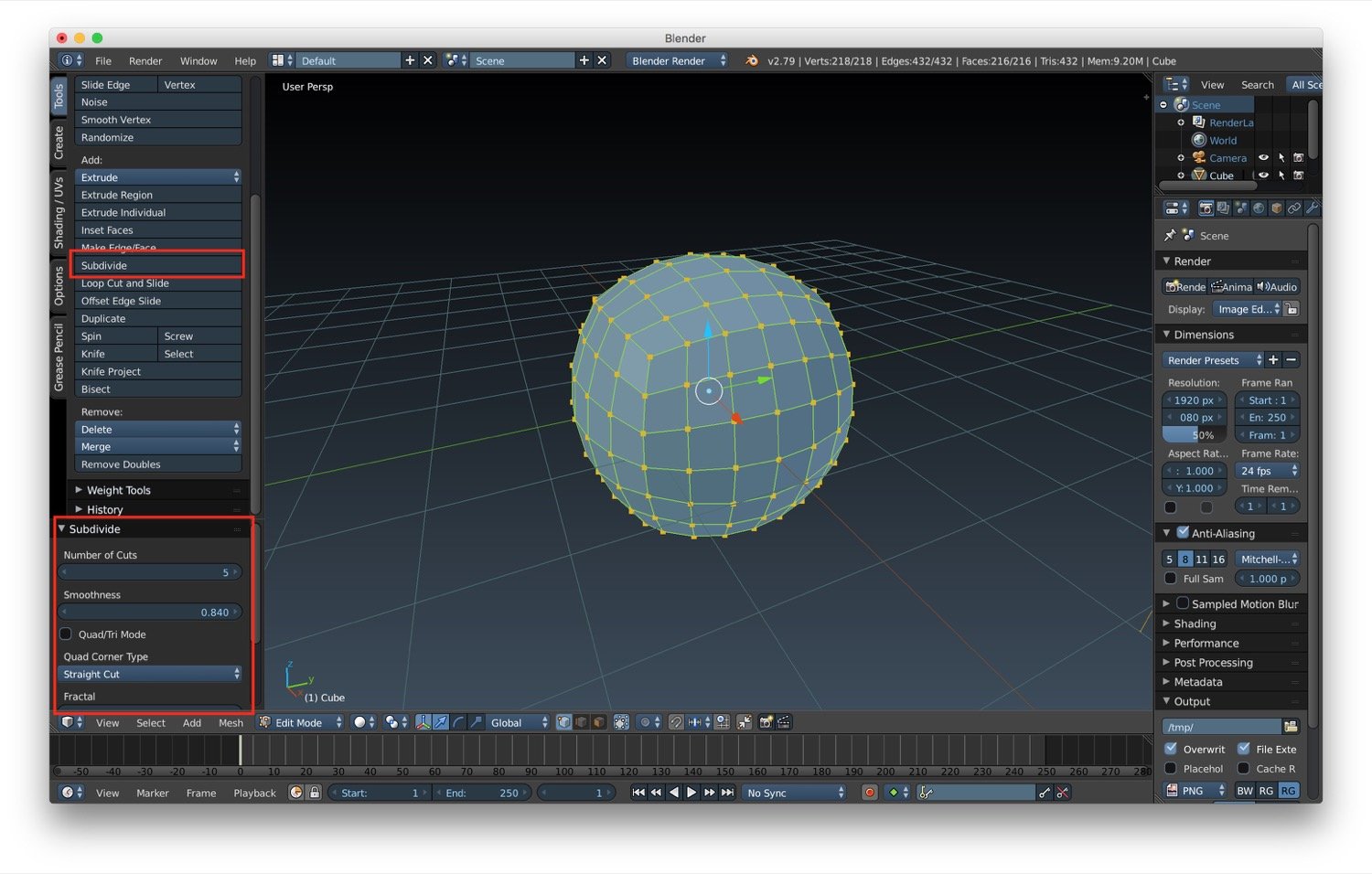Click the output folder browse icon
The width and height of the screenshot is (1372, 874).
tap(1291, 727)
